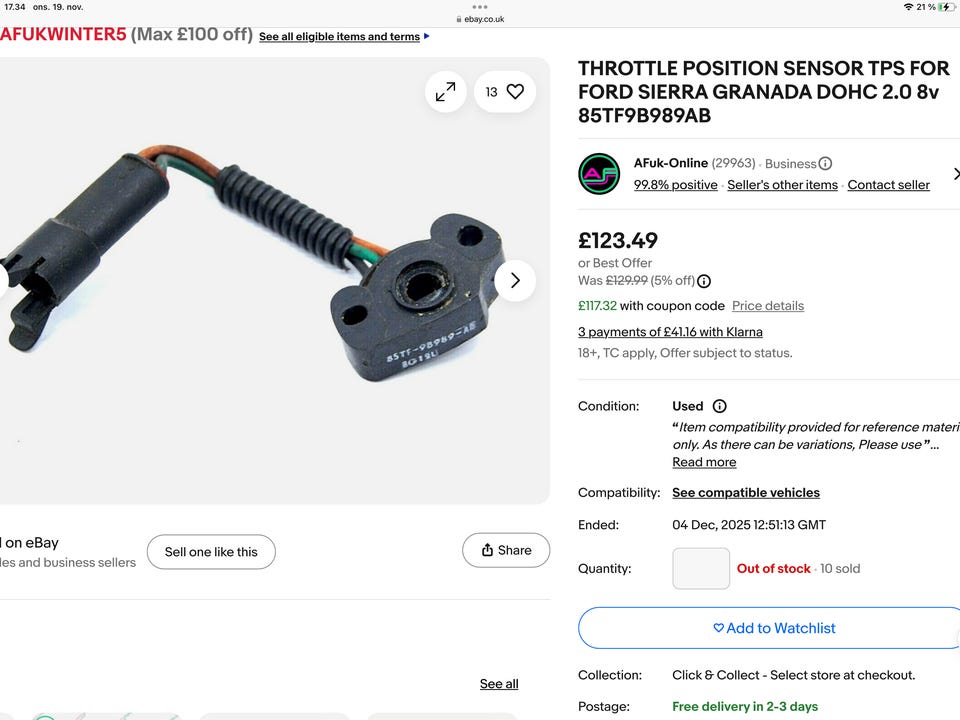Open Seller's other items
The image size is (960, 720).
tap(782, 185)
